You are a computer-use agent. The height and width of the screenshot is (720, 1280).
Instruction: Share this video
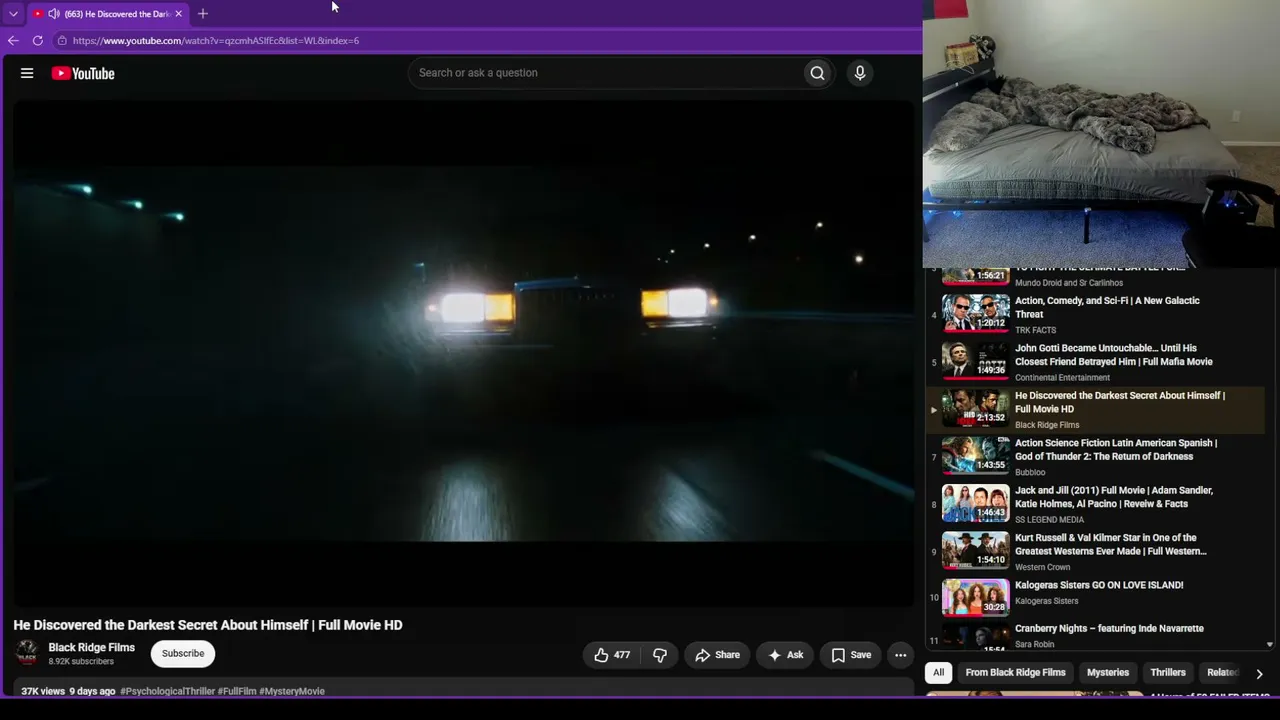pyautogui.click(x=717, y=655)
